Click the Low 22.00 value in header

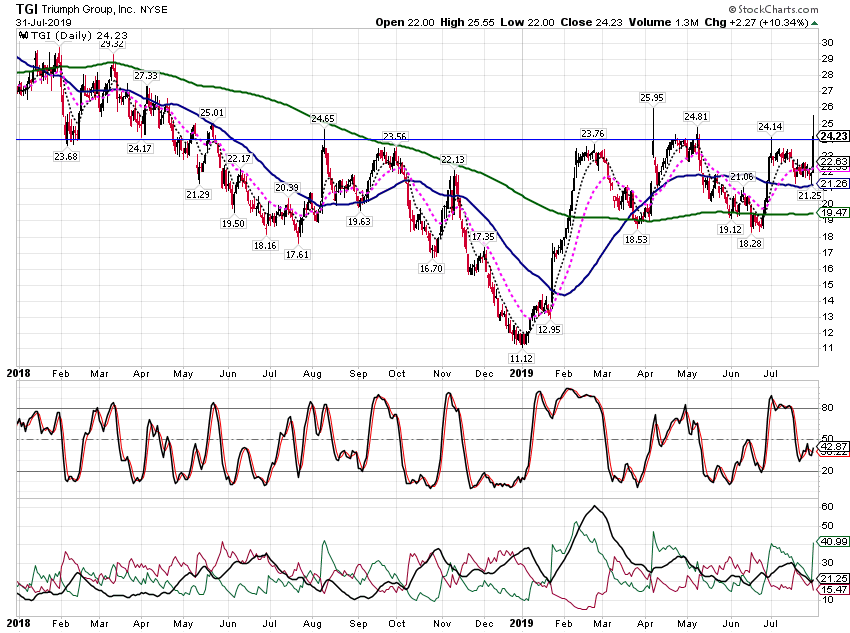[x=527, y=22]
